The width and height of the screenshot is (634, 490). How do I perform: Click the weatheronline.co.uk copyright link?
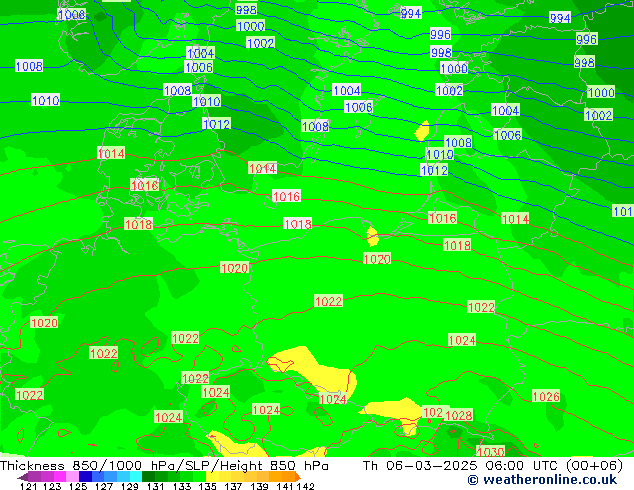pos(542,480)
